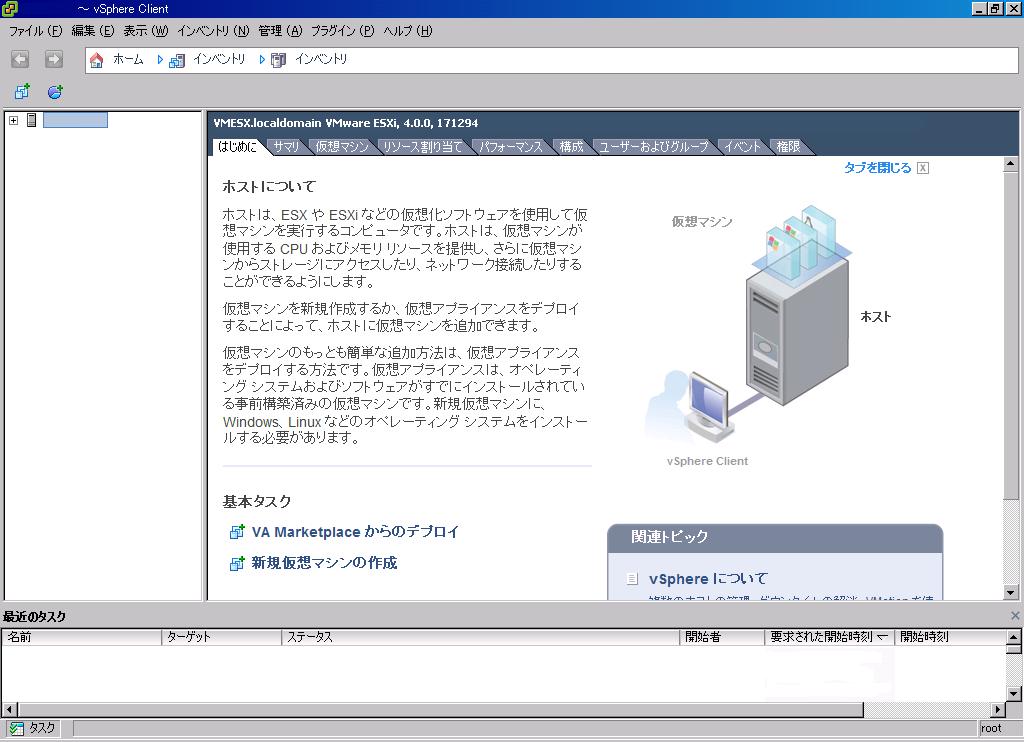Click the second インベントリ breadcrumb icon

(x=278, y=61)
